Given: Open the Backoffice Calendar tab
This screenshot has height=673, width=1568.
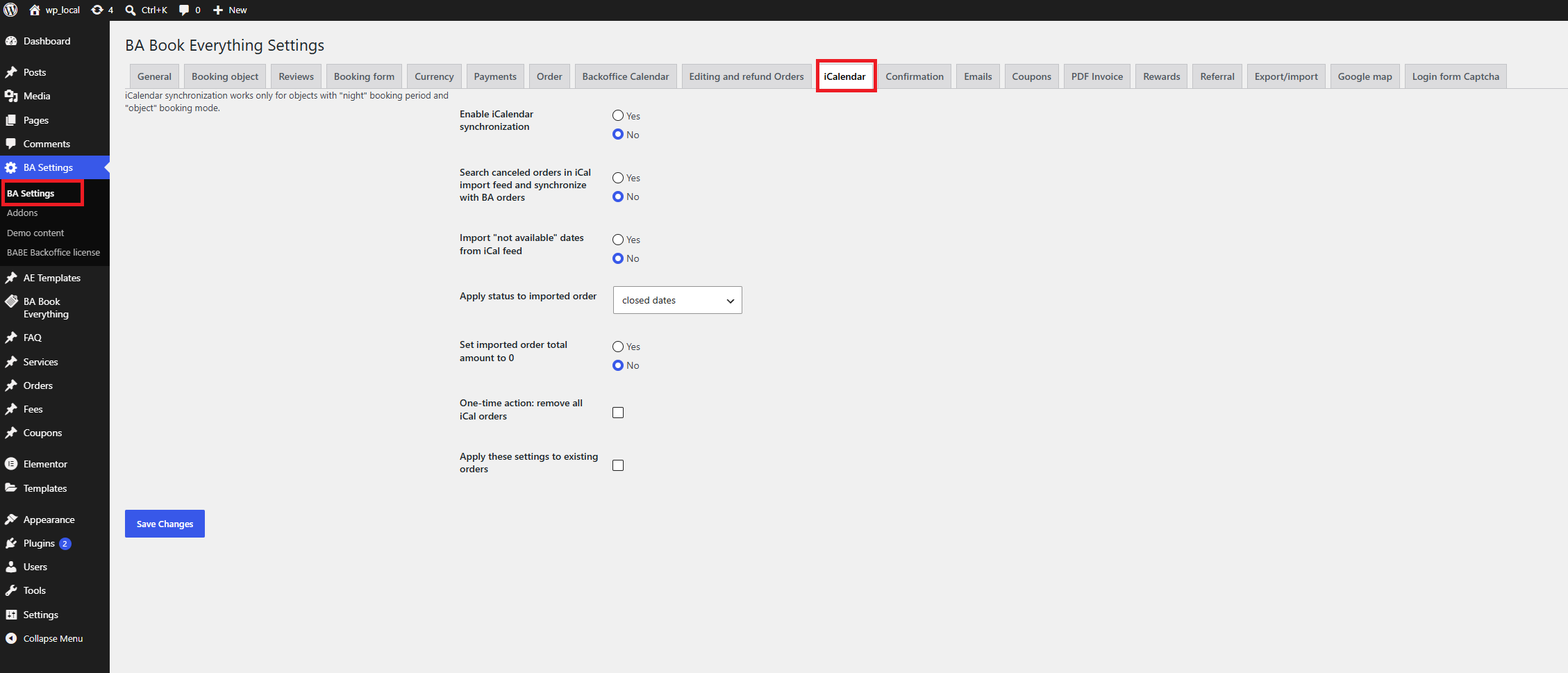Looking at the screenshot, I should click(x=626, y=76).
